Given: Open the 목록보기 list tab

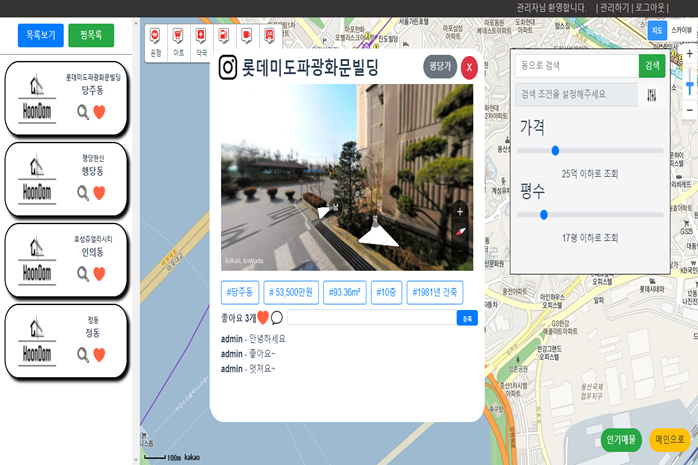Looking at the screenshot, I should (x=41, y=35).
